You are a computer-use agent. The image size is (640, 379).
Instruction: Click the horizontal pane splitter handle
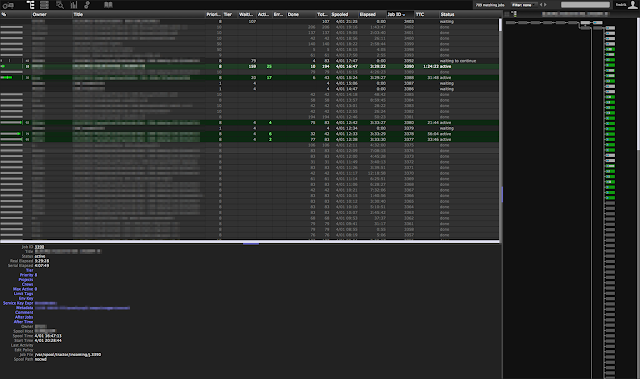tap(251, 243)
